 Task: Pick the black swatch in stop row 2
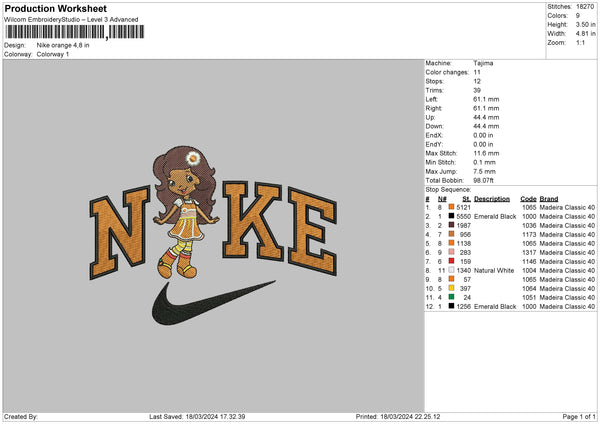[452, 216]
